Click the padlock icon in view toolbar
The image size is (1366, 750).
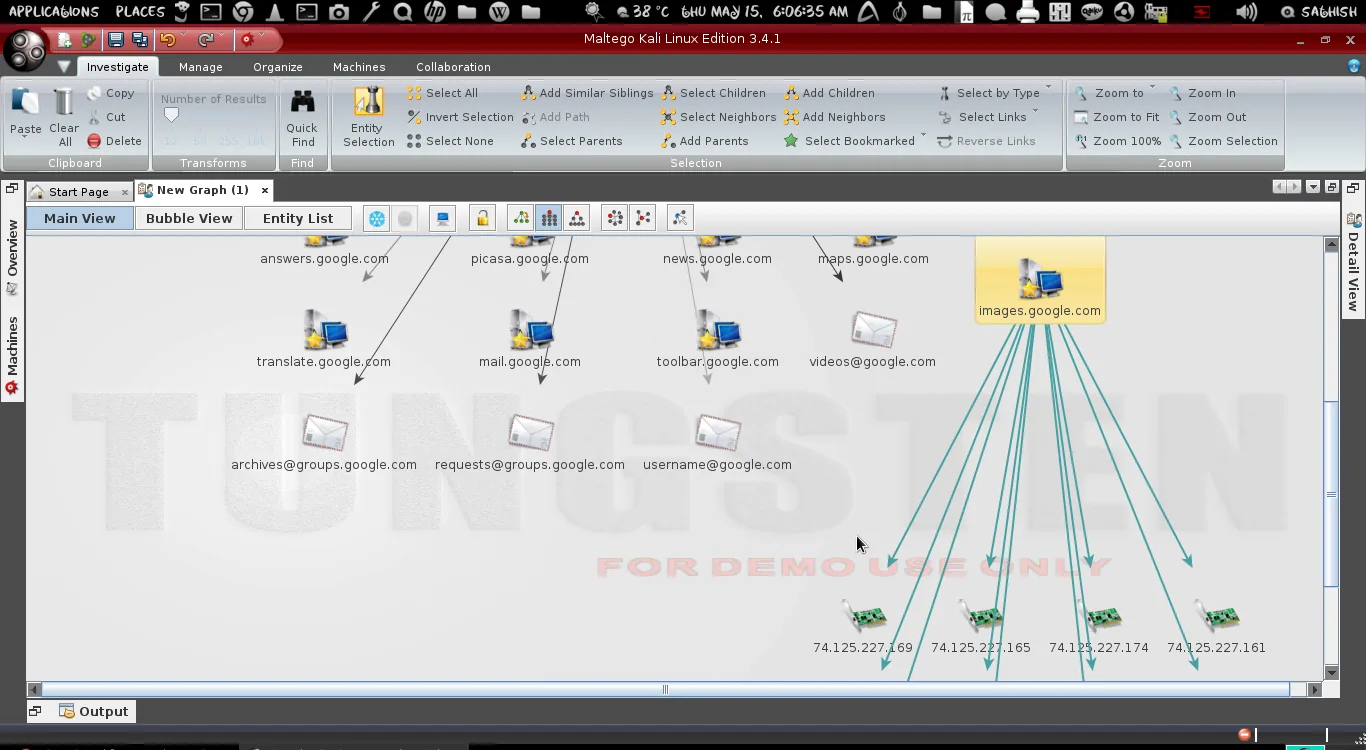(x=482, y=218)
